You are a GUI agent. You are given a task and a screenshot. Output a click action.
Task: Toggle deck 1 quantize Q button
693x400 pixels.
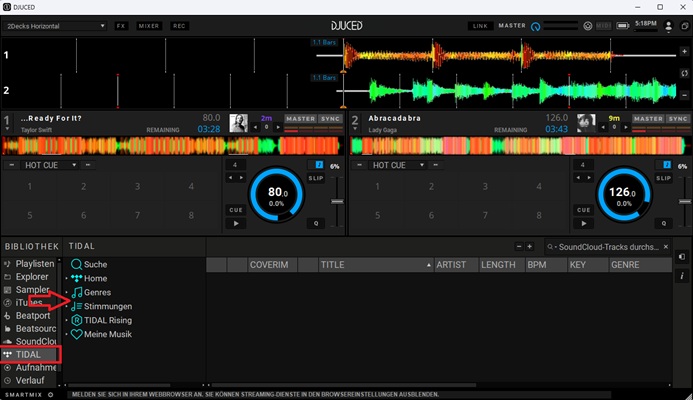(316, 224)
